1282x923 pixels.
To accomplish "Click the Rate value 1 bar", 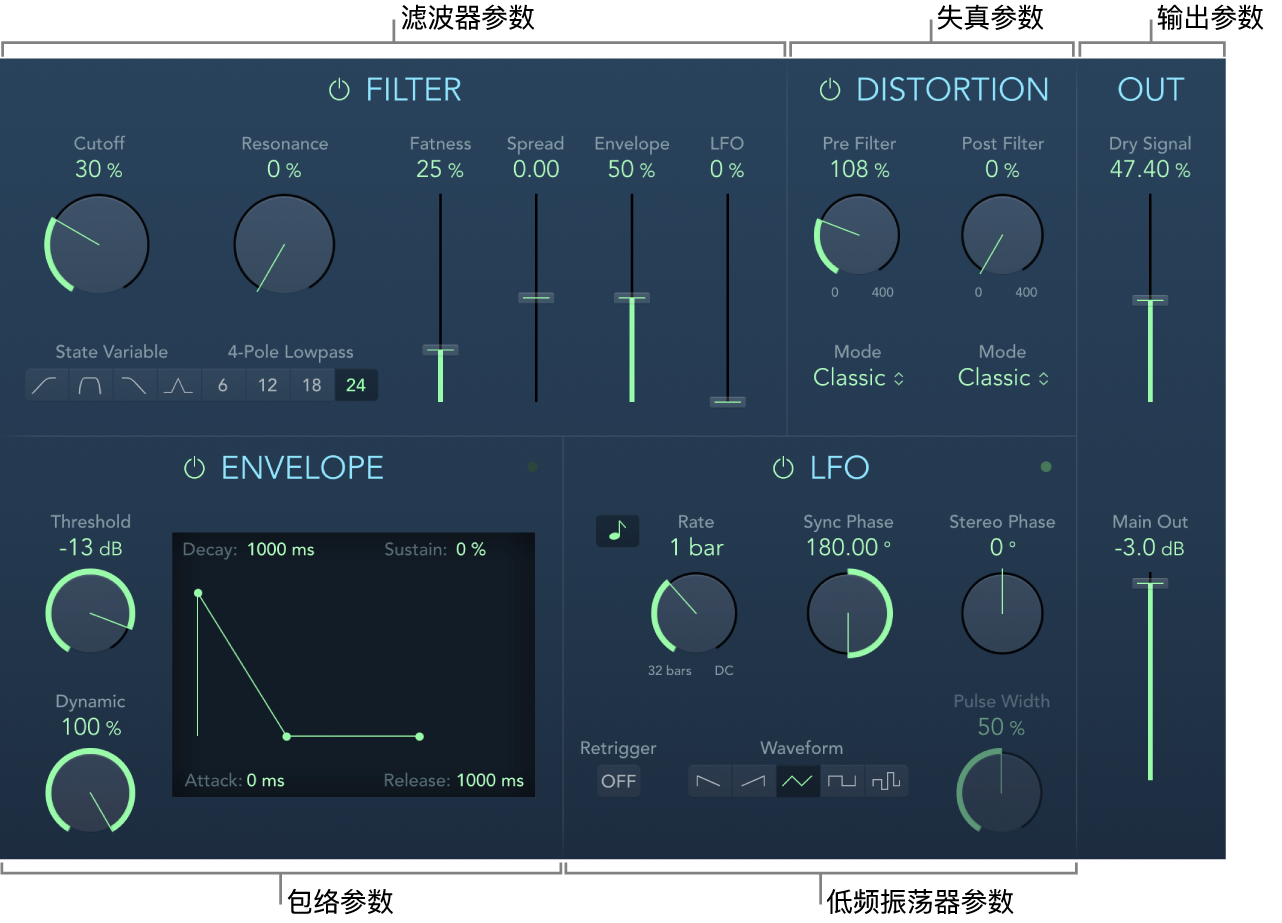I will [x=696, y=547].
